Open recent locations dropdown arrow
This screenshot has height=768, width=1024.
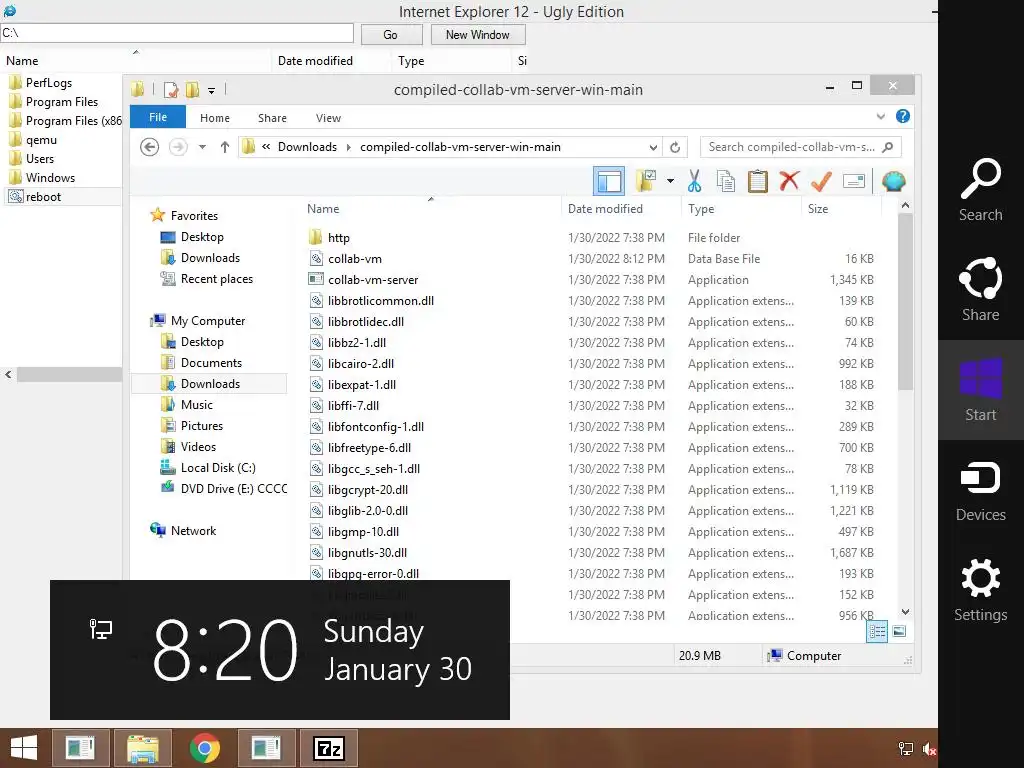tap(202, 147)
